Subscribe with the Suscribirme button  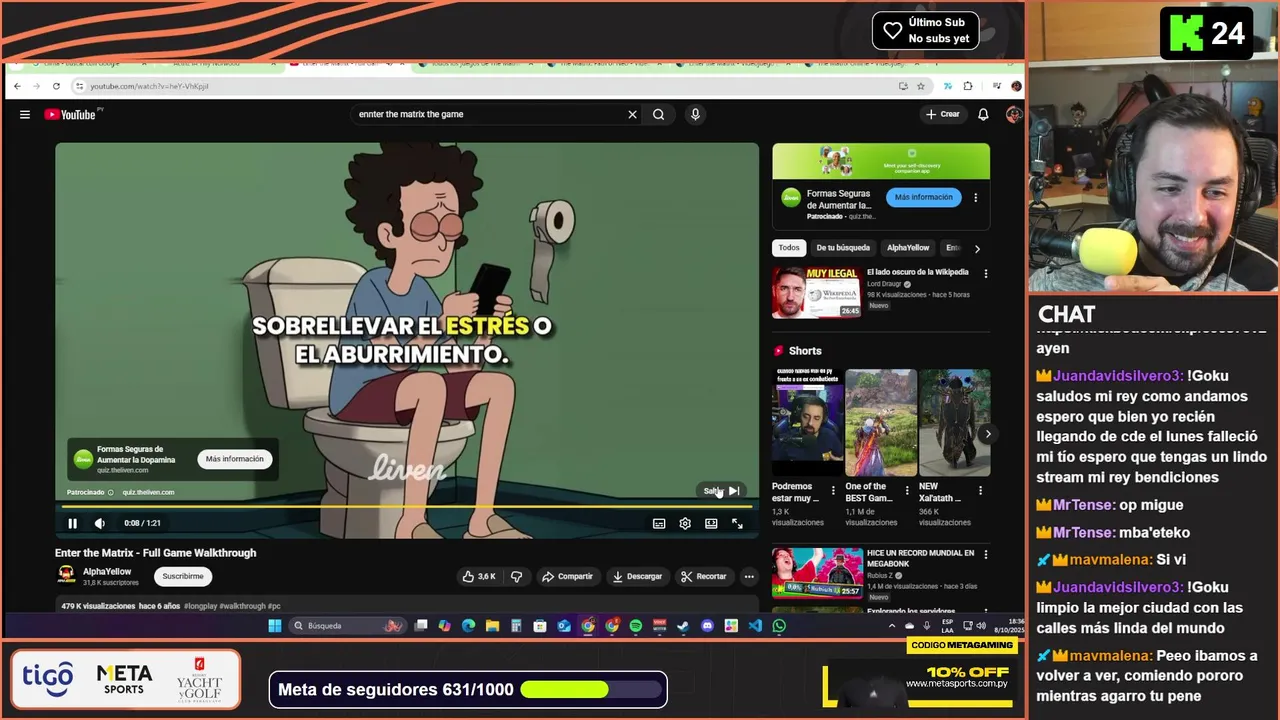click(183, 576)
